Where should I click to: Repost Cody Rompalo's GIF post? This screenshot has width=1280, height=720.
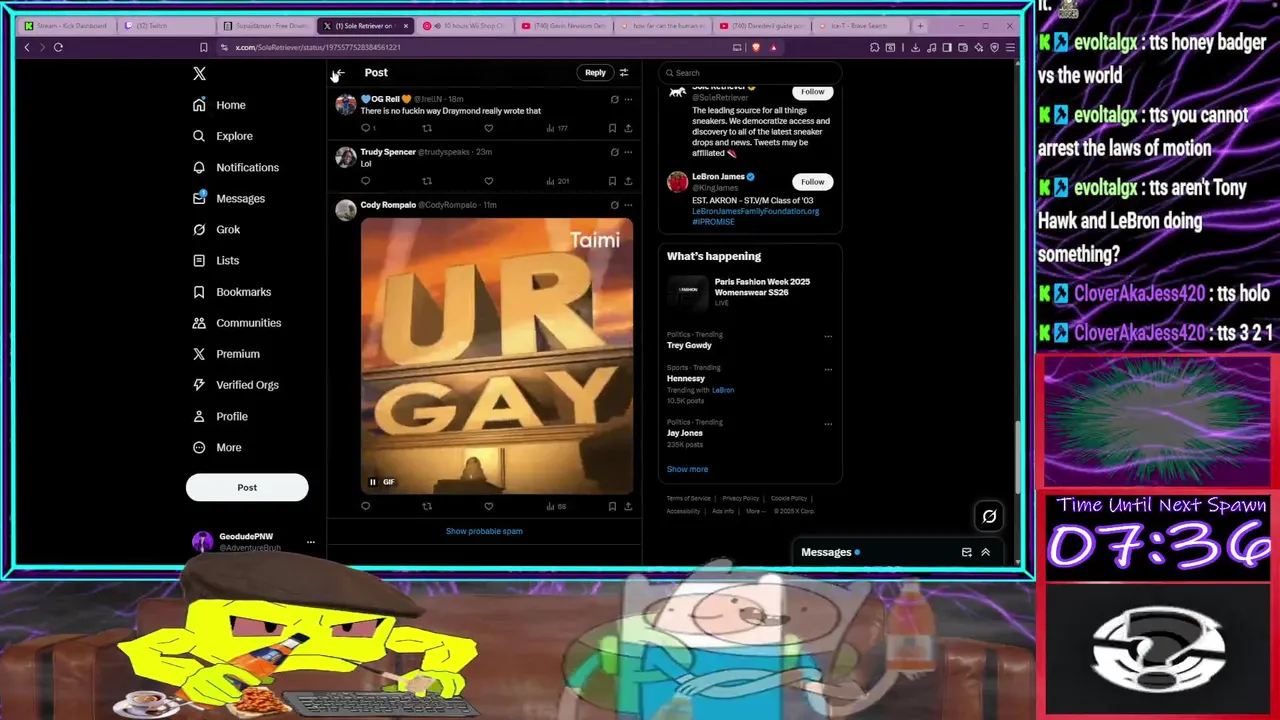[x=427, y=506]
